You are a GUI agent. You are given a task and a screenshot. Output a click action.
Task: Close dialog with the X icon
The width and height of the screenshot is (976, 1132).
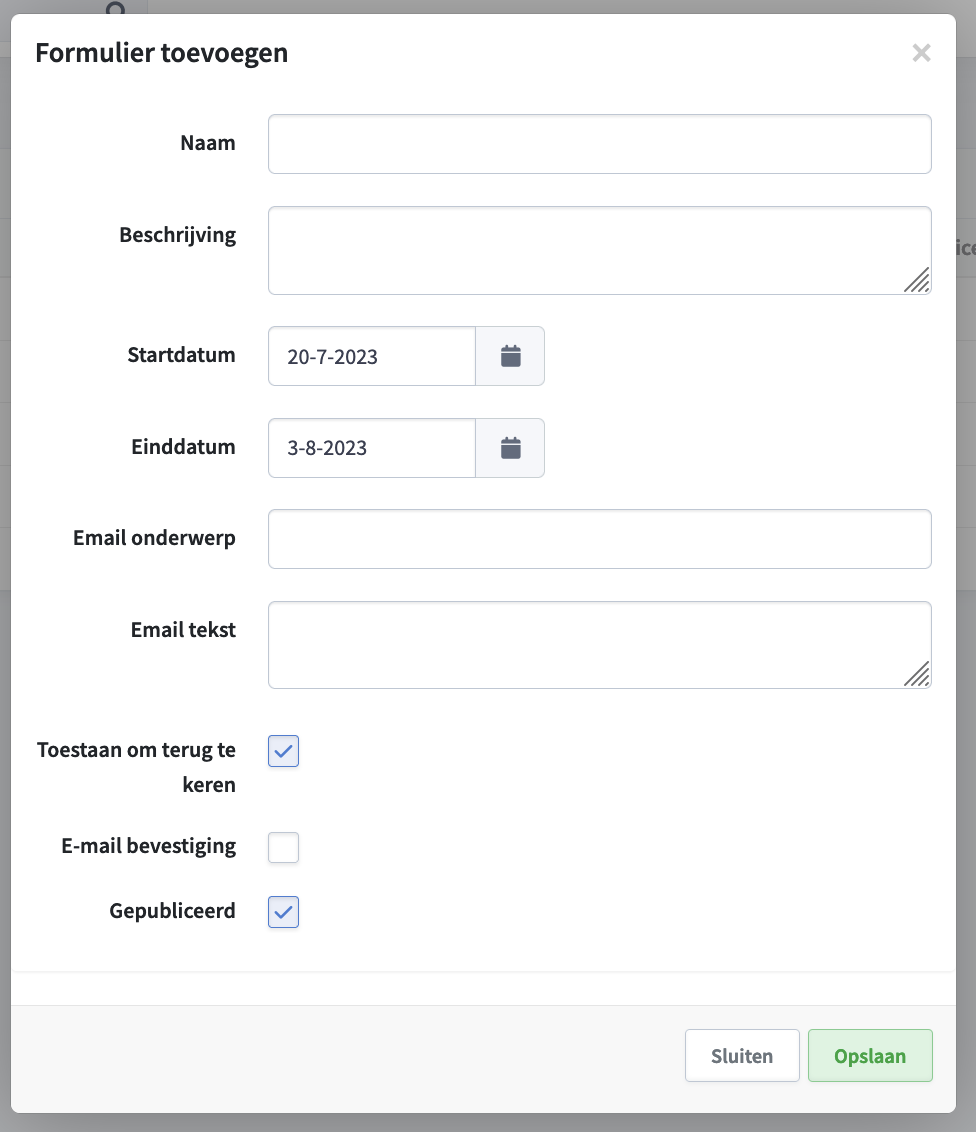coord(921,53)
